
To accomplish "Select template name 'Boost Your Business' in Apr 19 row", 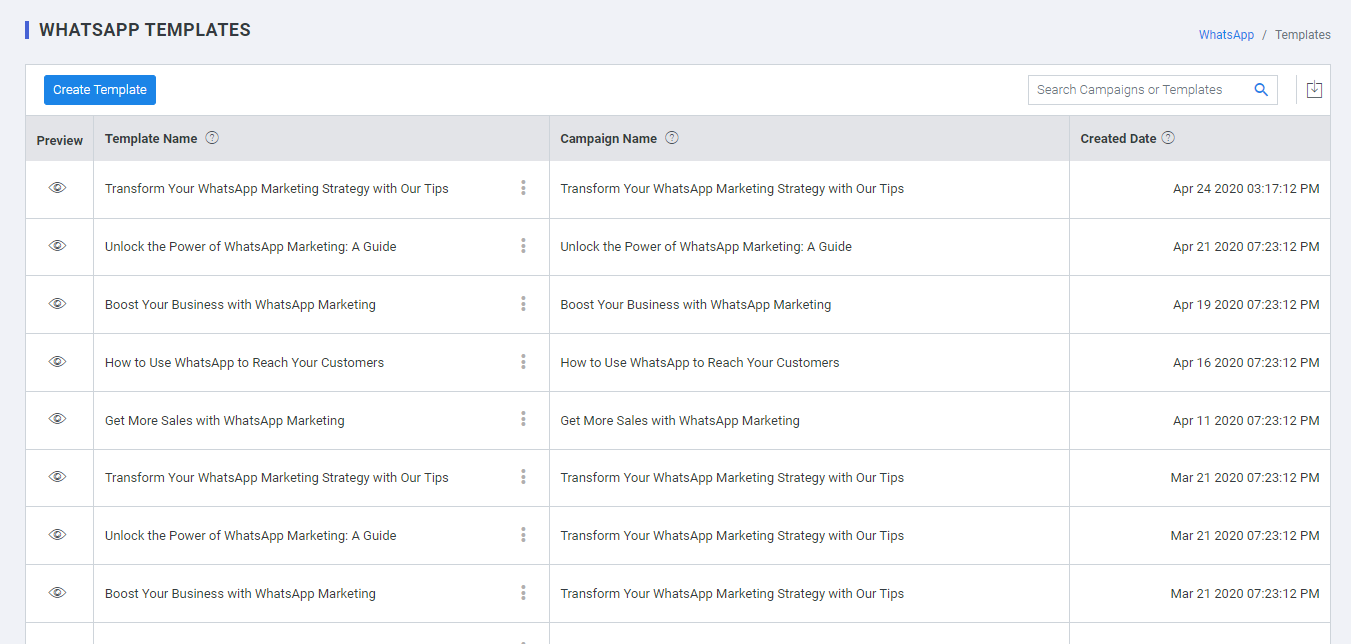I will point(240,305).
